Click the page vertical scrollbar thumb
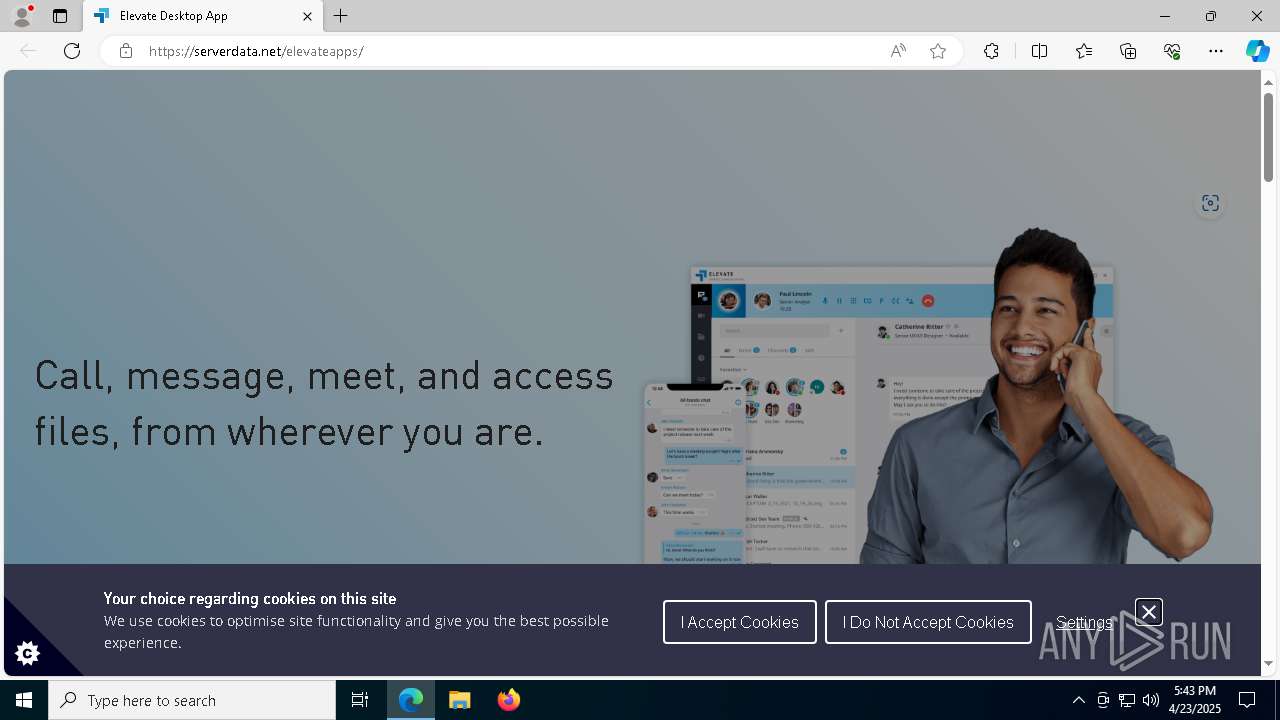 click(x=1268, y=136)
